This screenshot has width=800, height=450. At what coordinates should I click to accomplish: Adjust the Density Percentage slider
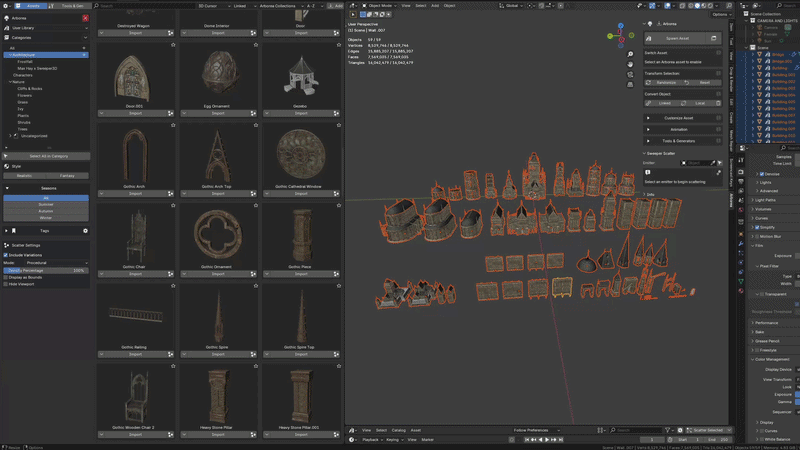tap(46, 270)
